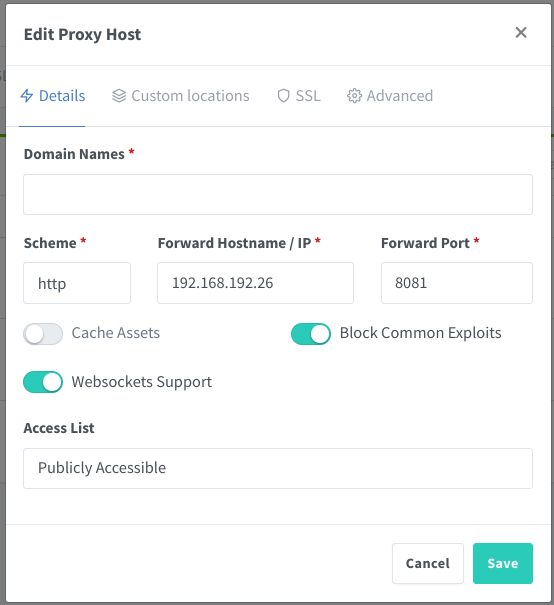This screenshot has height=605, width=554.
Task: Save the proxy host changes
Action: tap(503, 563)
